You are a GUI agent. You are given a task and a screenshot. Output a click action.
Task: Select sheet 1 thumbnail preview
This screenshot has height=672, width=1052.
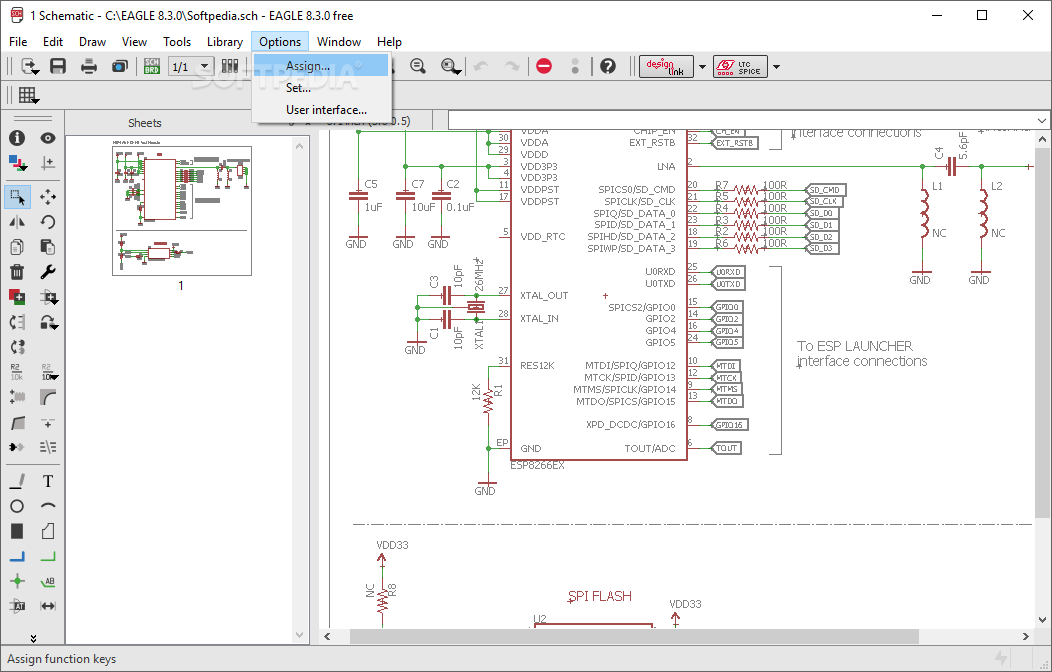181,210
